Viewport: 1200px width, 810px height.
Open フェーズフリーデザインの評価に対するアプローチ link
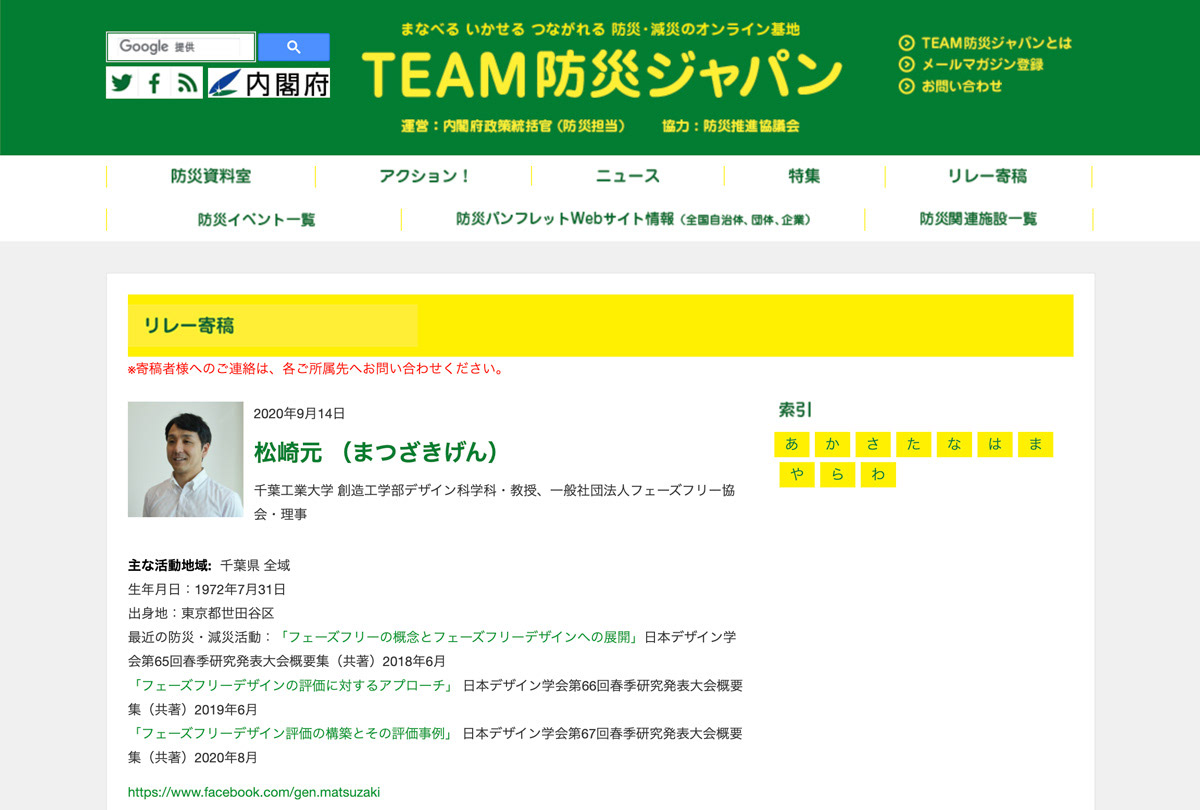coord(293,685)
